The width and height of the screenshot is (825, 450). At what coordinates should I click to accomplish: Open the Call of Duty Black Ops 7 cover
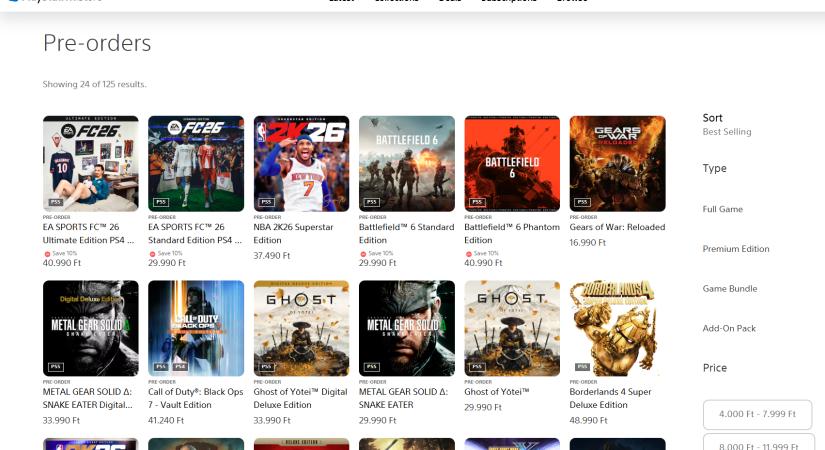pyautogui.click(x=196, y=328)
